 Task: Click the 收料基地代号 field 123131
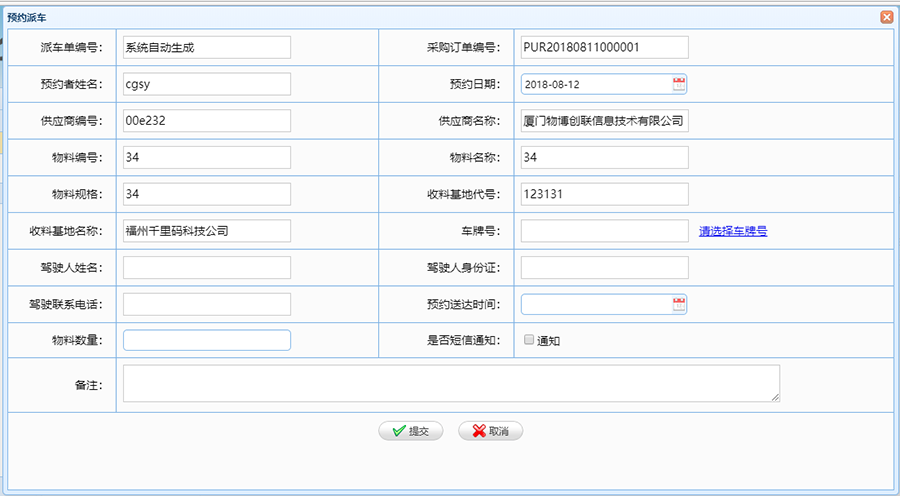(604, 194)
